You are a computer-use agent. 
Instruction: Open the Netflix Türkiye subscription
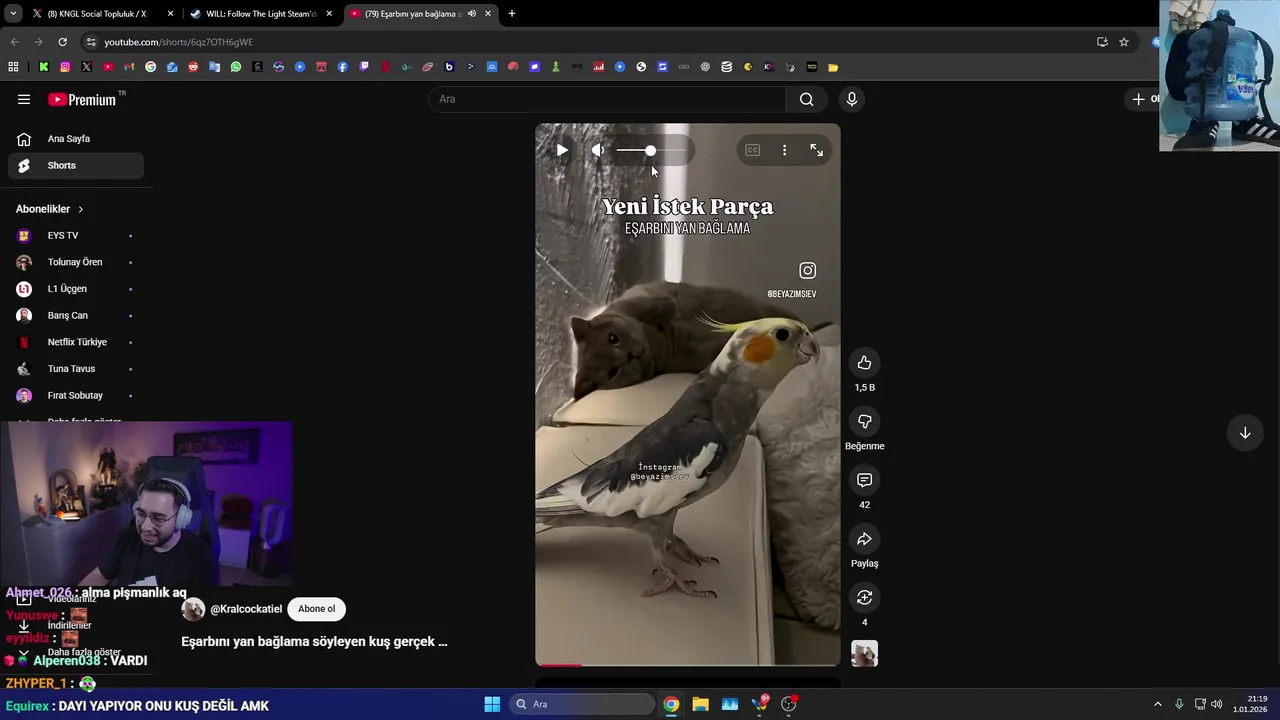76,342
